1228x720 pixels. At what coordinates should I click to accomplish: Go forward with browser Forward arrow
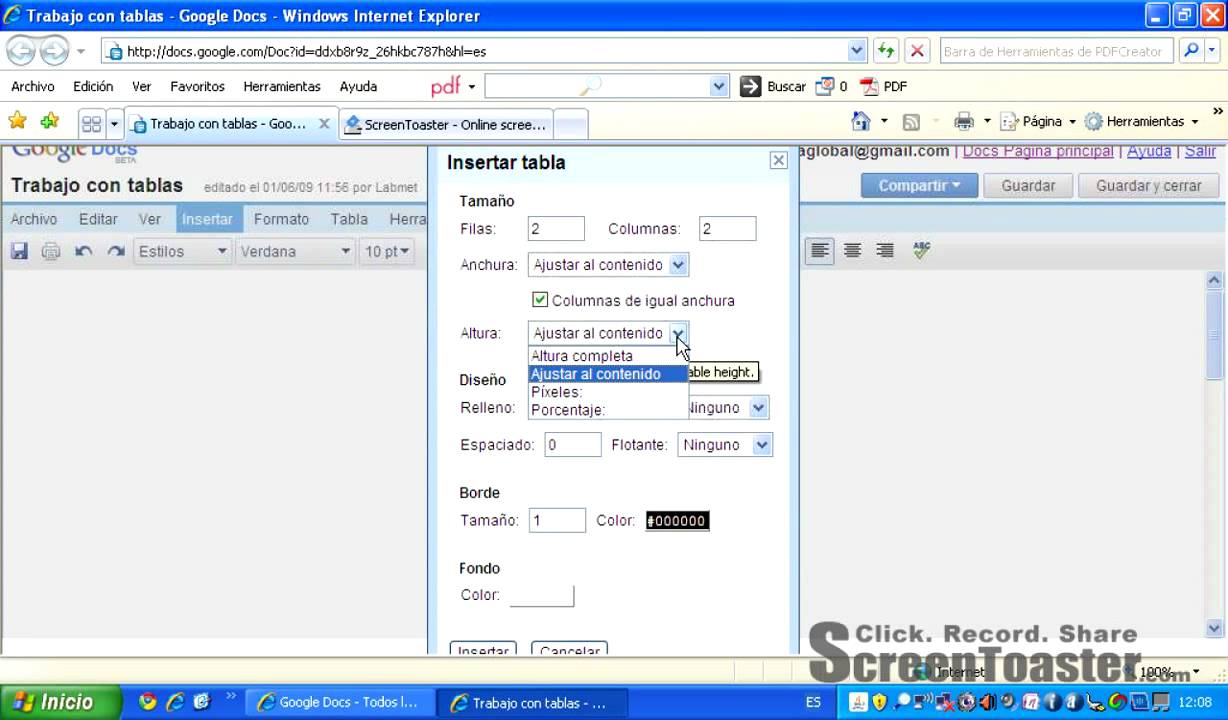pyautogui.click(x=54, y=50)
